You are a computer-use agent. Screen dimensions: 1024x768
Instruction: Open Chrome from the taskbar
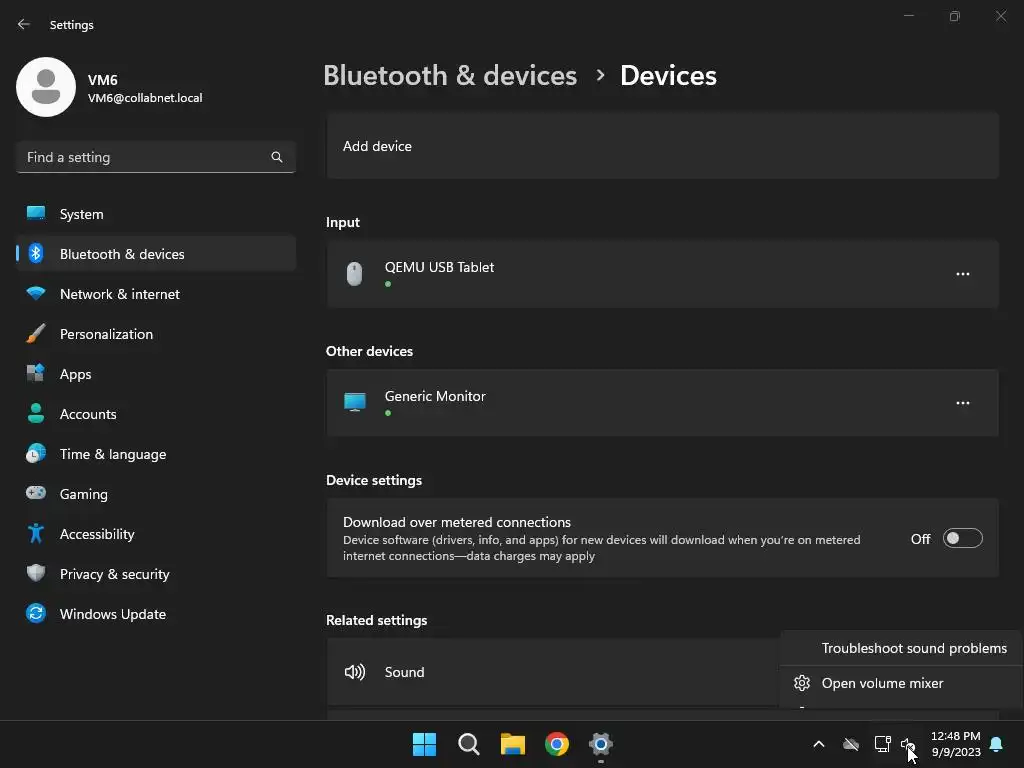click(557, 744)
